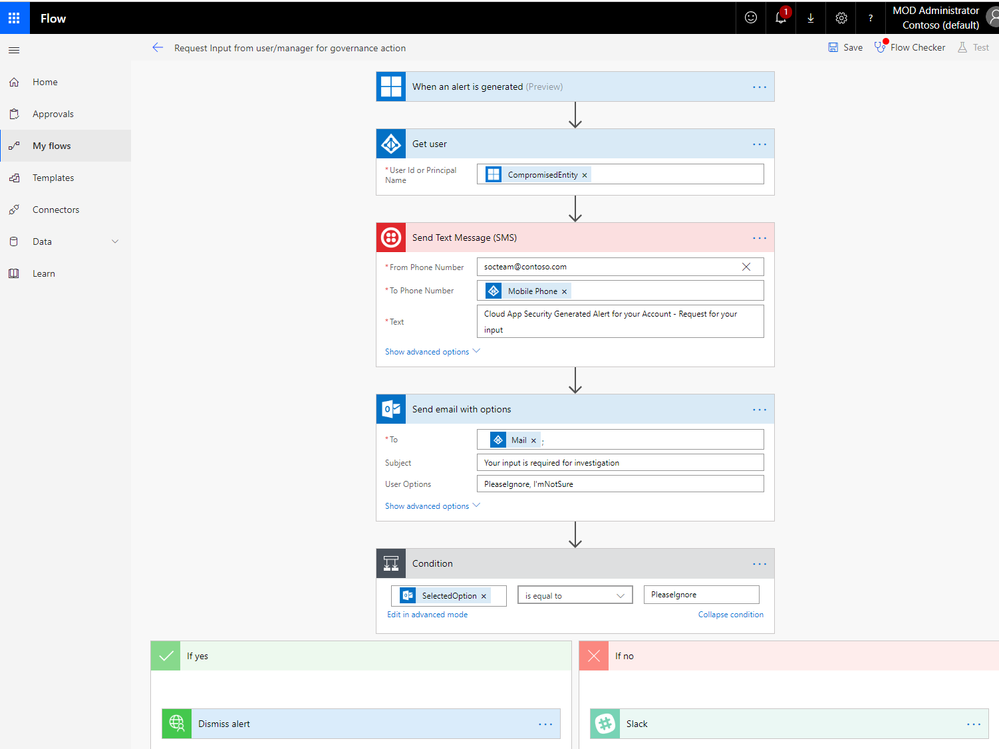Viewport: 999px width, 749px height.
Task: Select My flows in sidebar
Action: tap(66, 146)
